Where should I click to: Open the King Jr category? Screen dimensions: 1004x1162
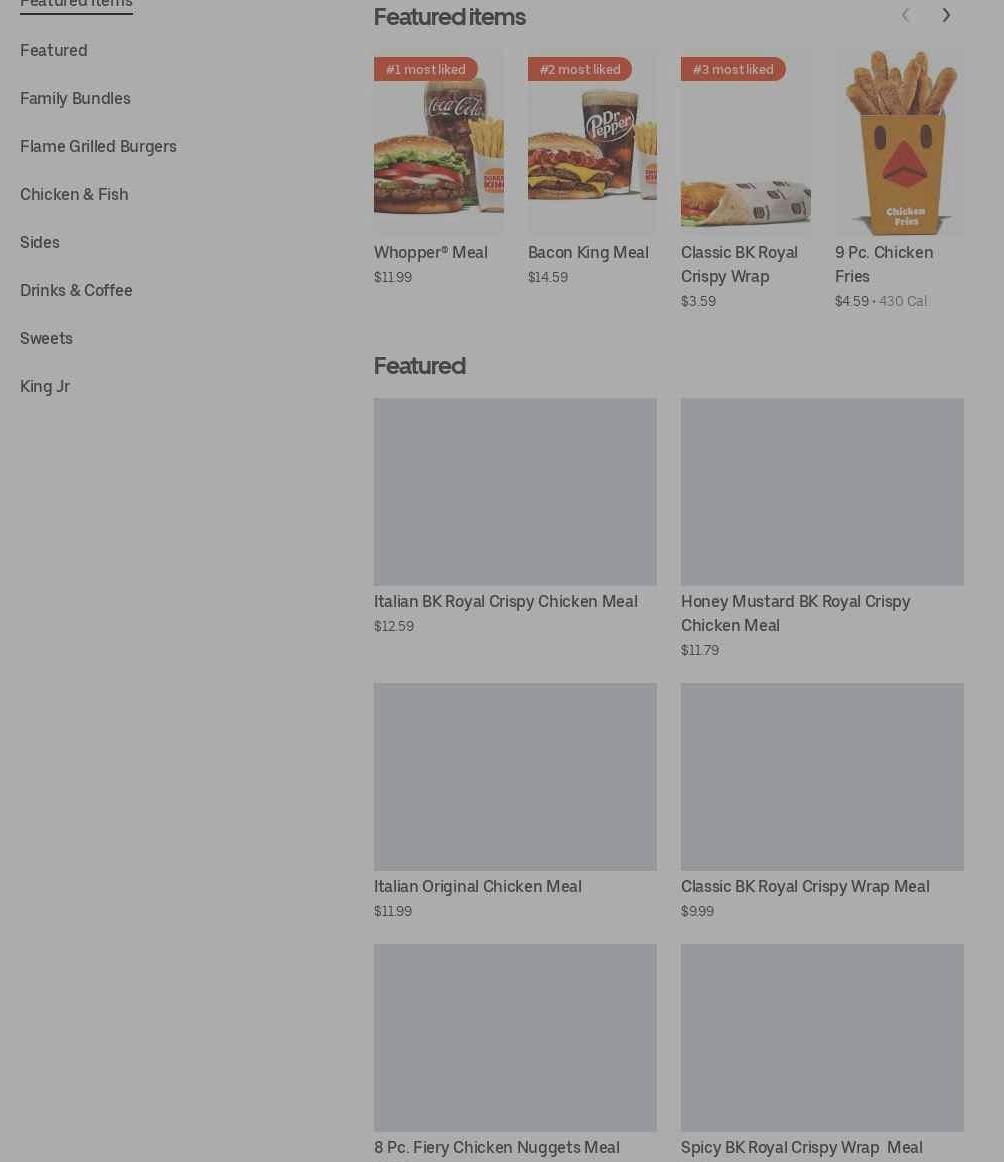pyautogui.click(x=44, y=386)
